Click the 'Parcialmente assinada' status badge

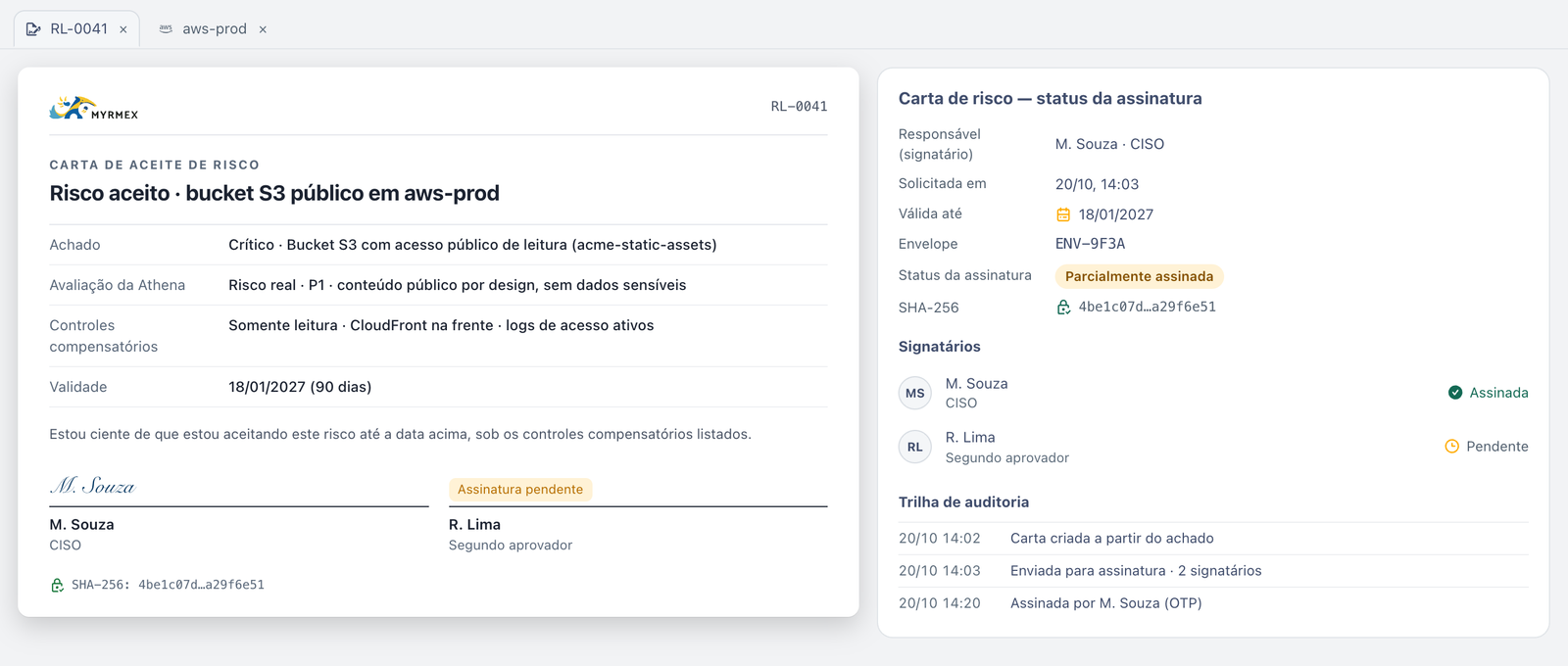point(1139,276)
